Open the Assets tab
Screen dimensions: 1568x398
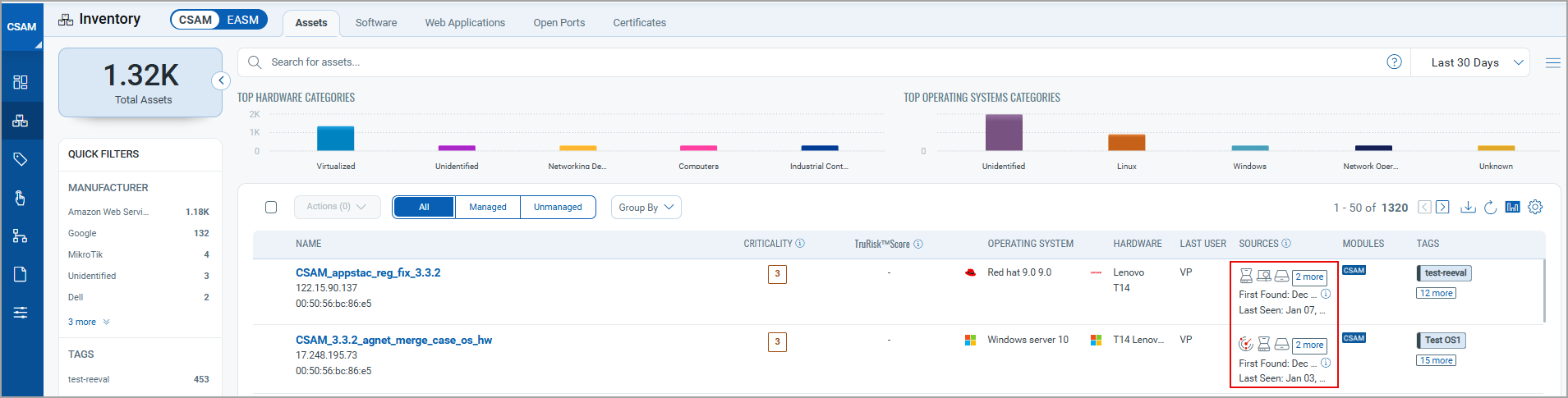point(311,22)
